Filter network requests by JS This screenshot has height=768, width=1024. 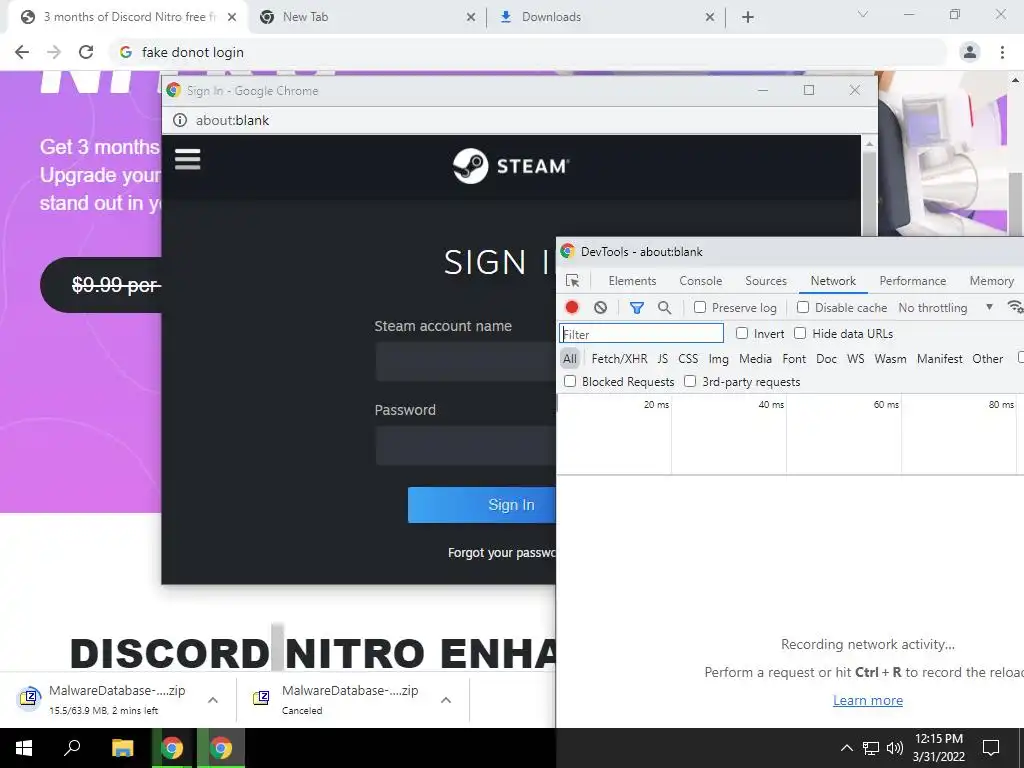pos(662,359)
